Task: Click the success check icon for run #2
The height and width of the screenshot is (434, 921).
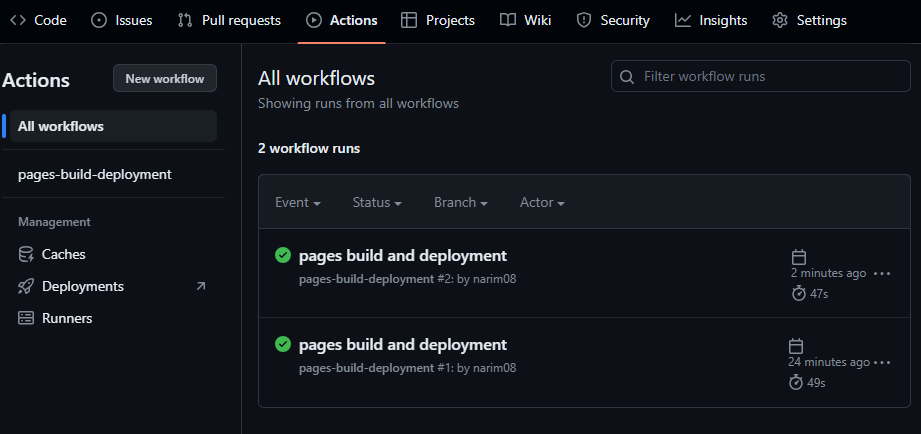Action: [x=283, y=255]
